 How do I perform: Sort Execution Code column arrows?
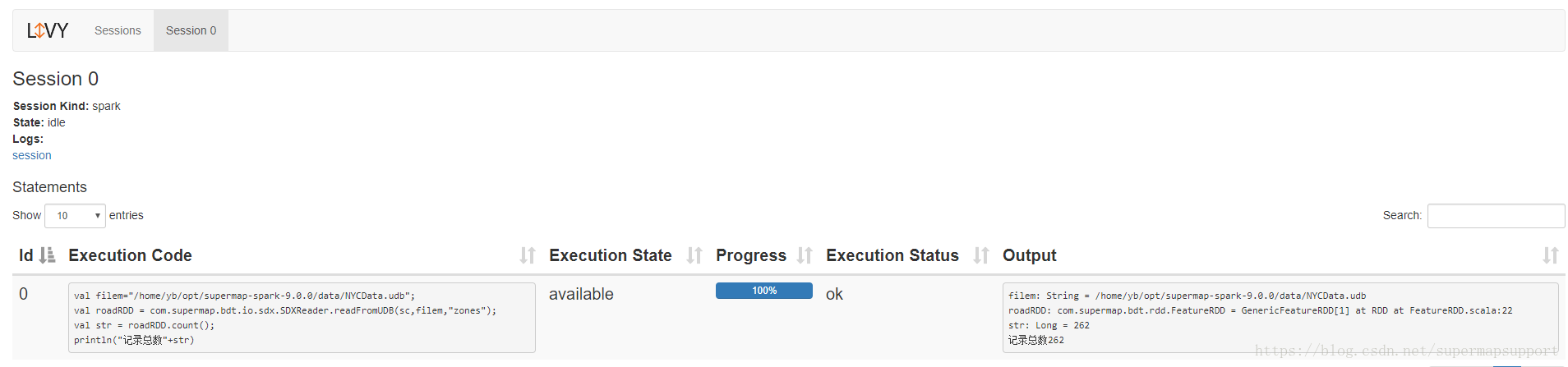(x=528, y=255)
